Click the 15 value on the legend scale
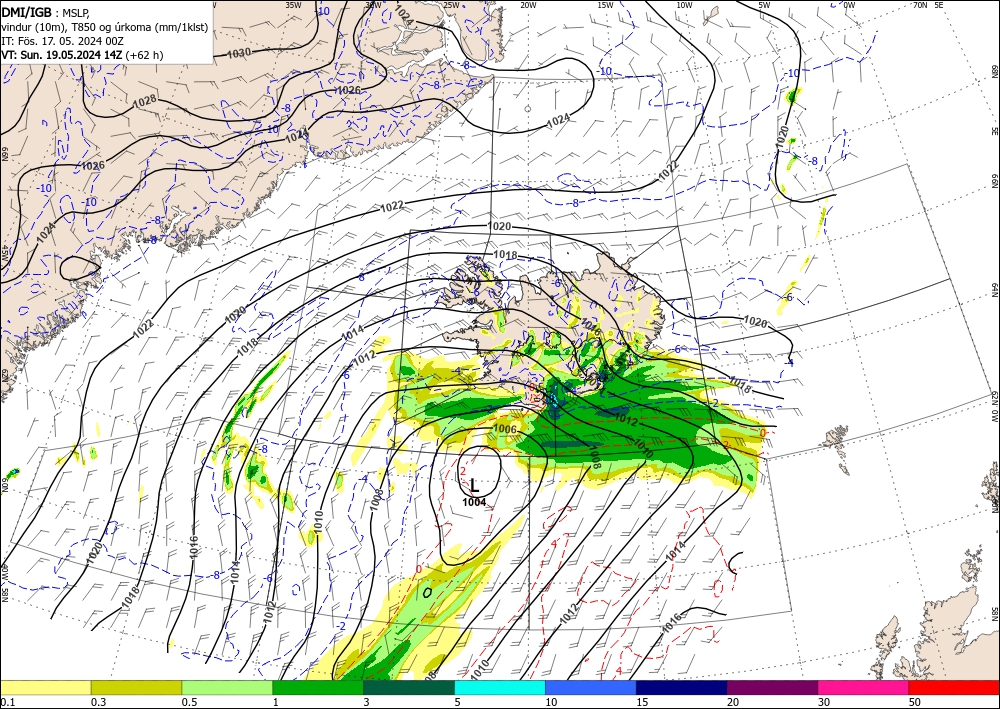This screenshot has width=1000, height=709. (642, 702)
